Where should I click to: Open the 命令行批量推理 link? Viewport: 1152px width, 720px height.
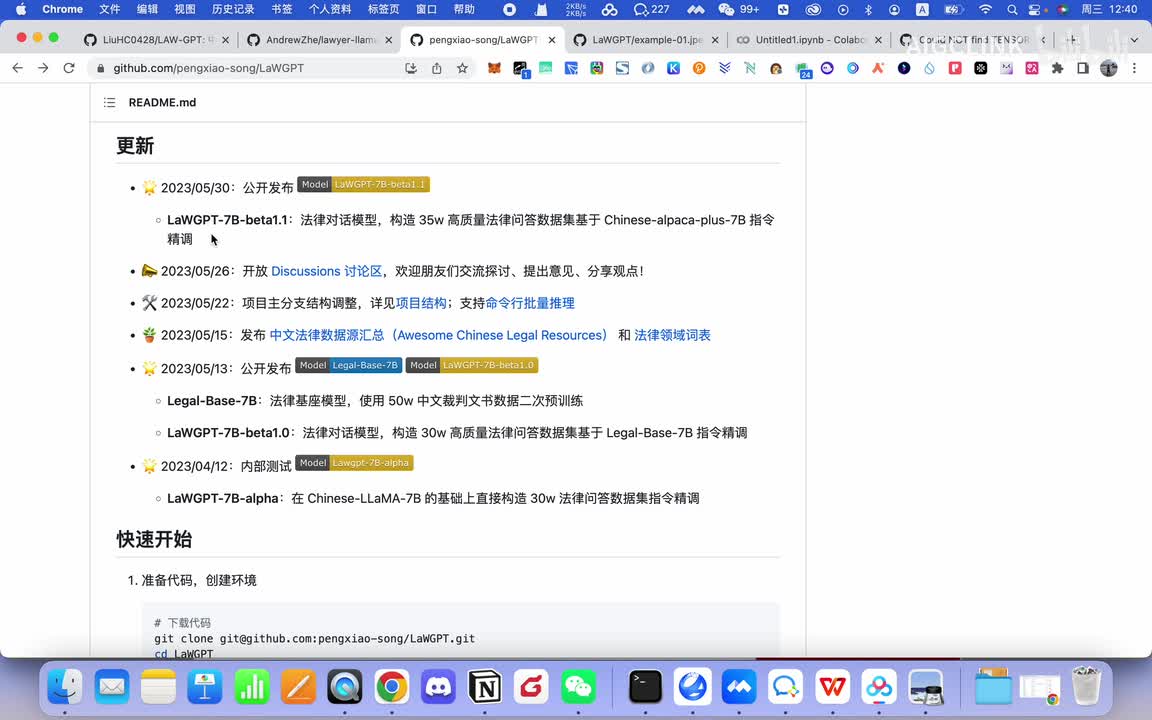[530, 303]
